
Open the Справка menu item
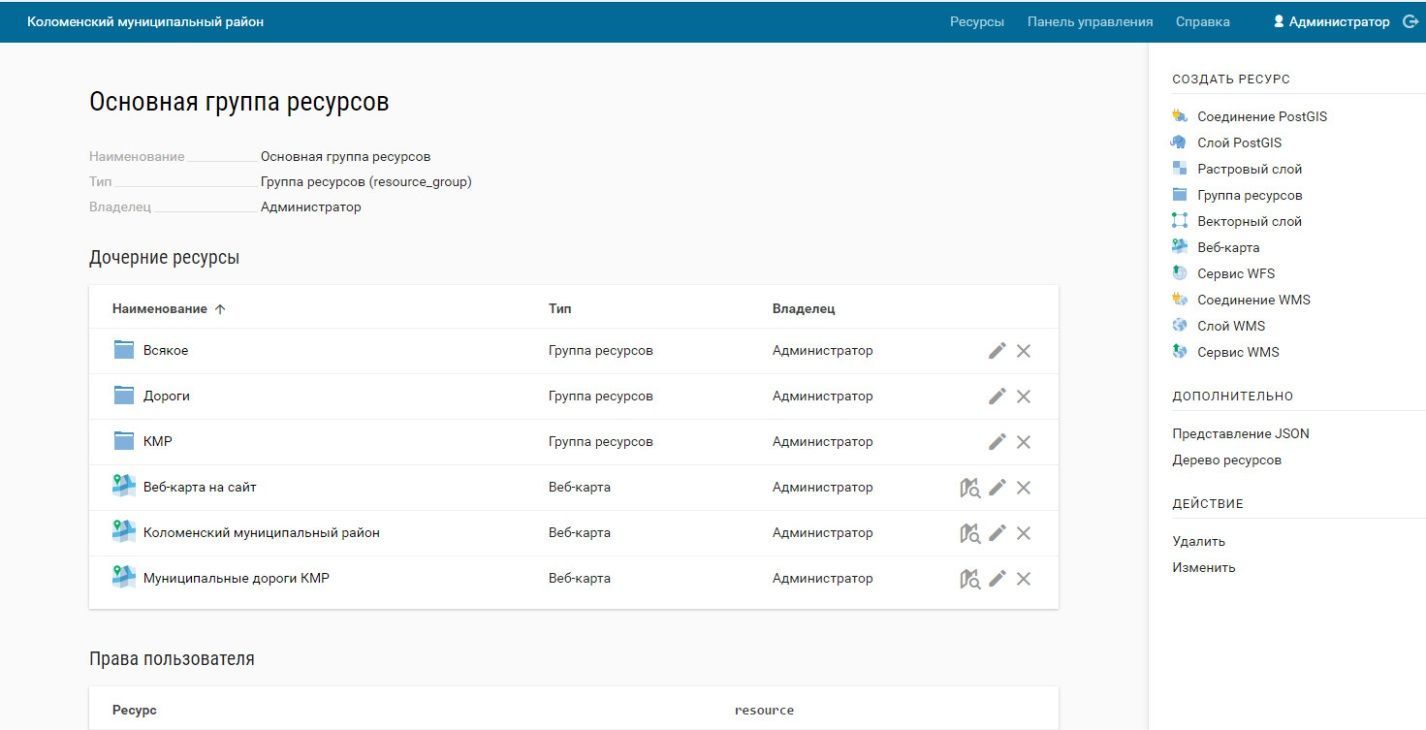click(1203, 22)
